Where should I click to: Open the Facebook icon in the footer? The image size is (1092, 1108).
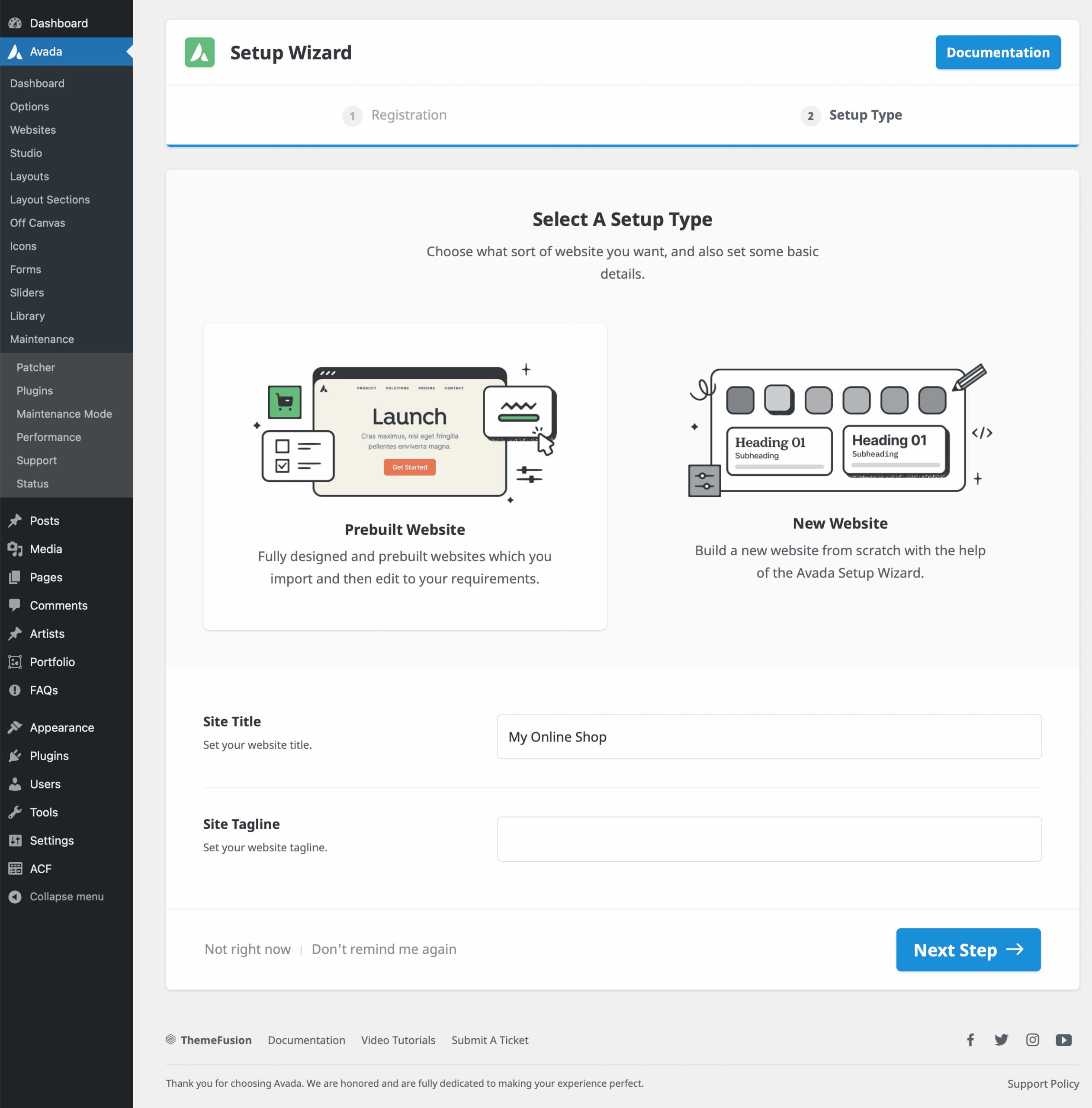pos(970,1040)
